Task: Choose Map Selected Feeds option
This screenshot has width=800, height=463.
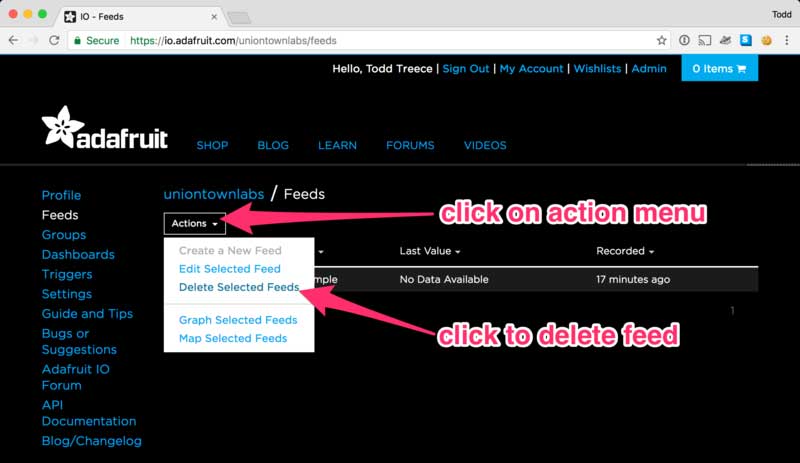Action: click(x=233, y=338)
